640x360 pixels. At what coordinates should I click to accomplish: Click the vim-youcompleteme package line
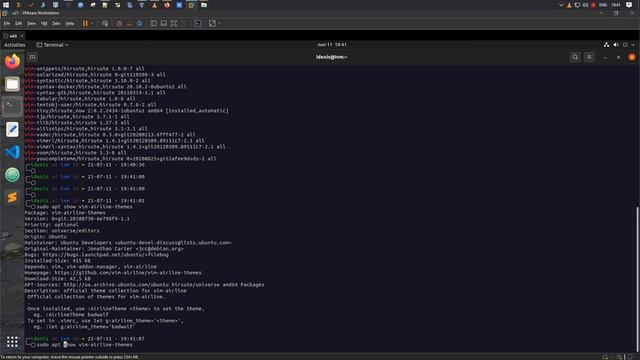tap(120, 159)
